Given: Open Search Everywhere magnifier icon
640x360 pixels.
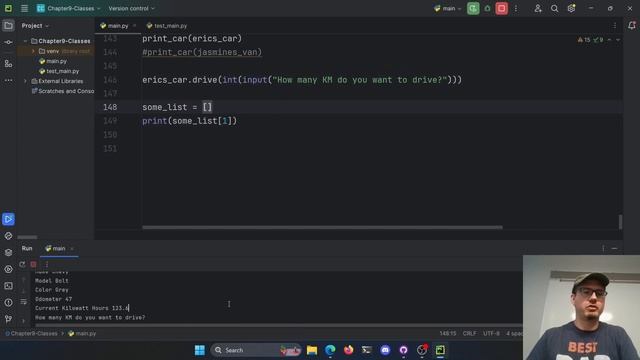Looking at the screenshot, I should tap(554, 8).
